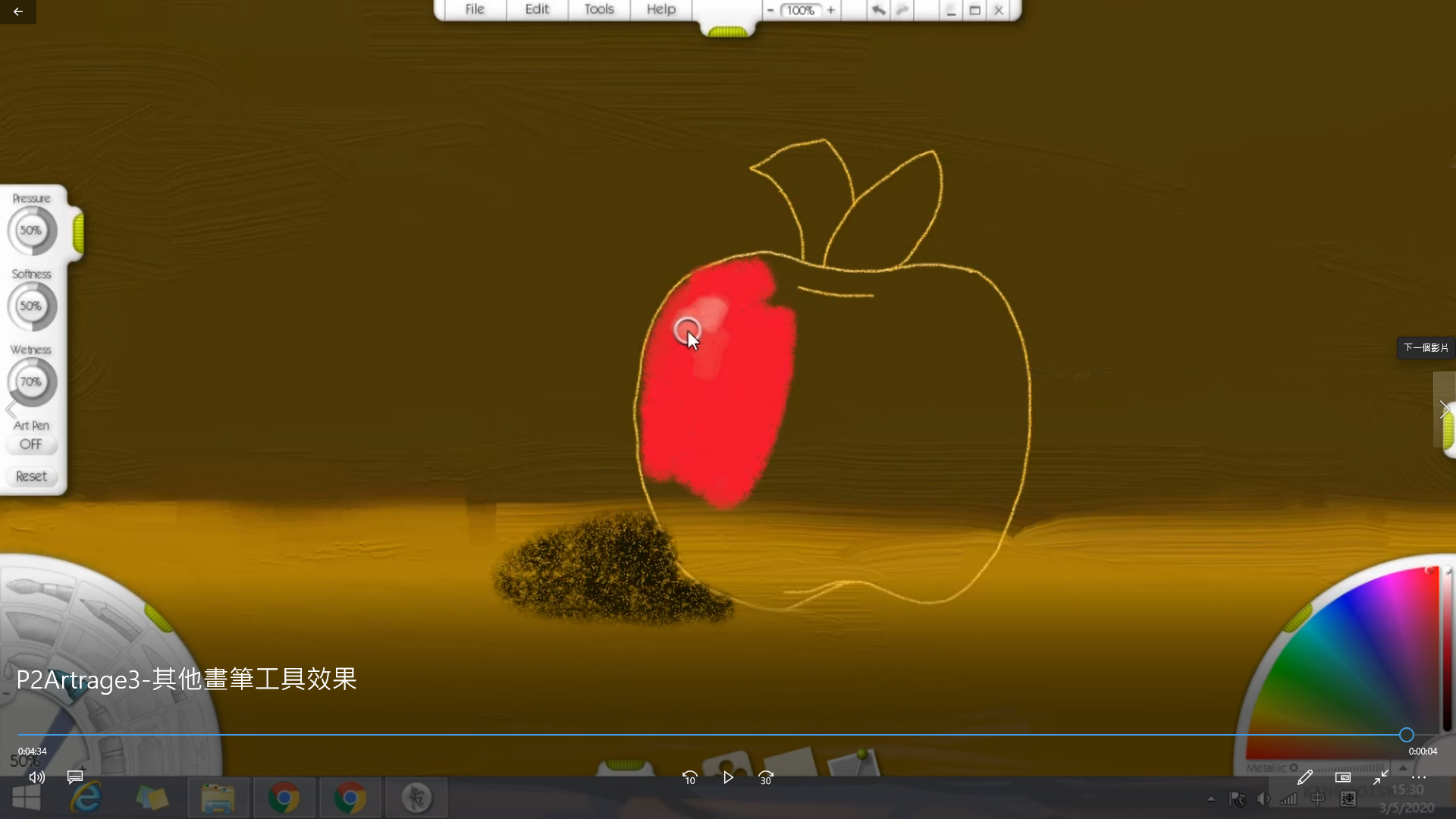
Task: Toggle the Art Pen OFF button
Action: tap(31, 444)
